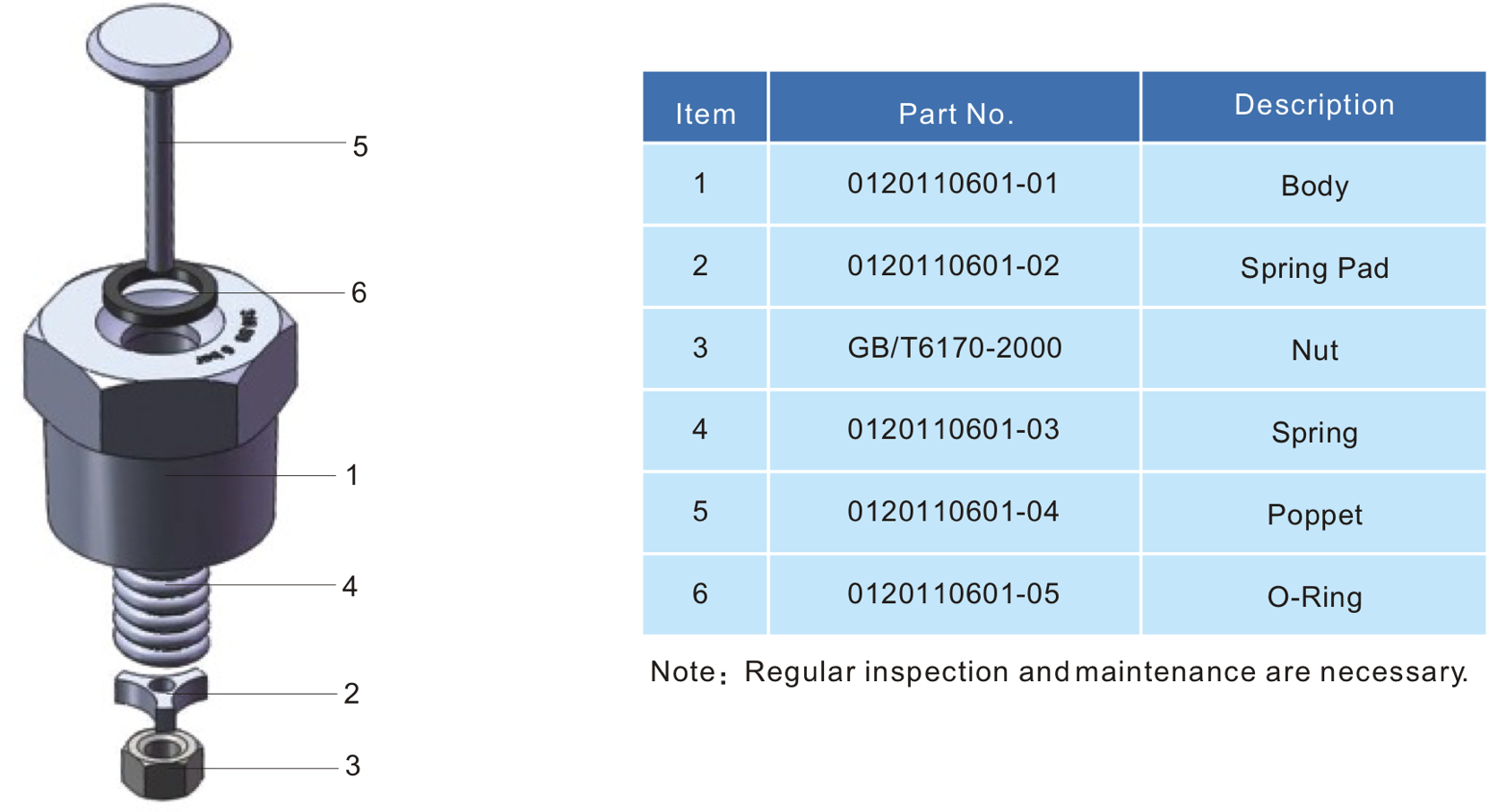Click the Poppet description cell
The height and width of the screenshot is (812, 1506).
coord(1314,514)
